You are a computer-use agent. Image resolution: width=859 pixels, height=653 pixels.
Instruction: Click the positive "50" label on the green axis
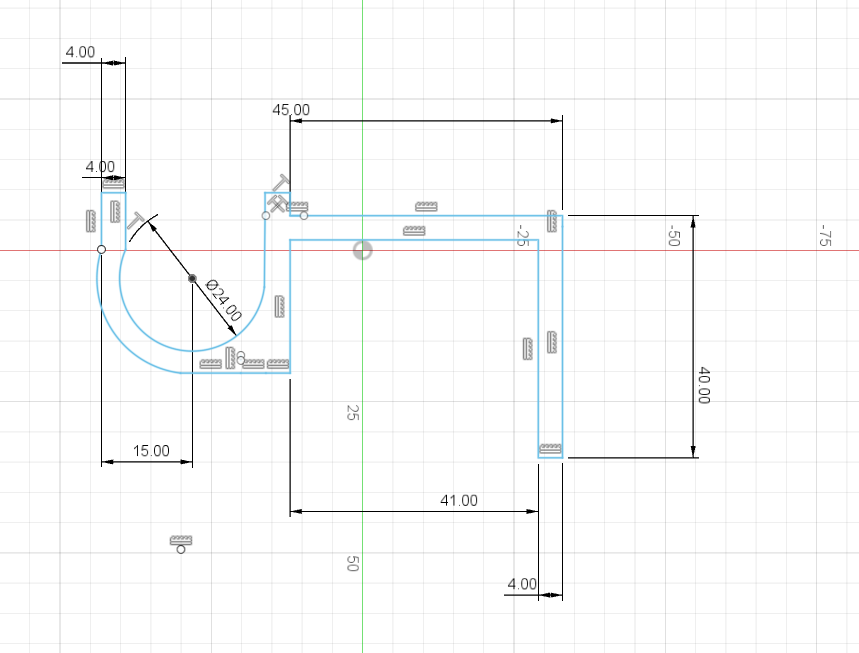point(353,563)
